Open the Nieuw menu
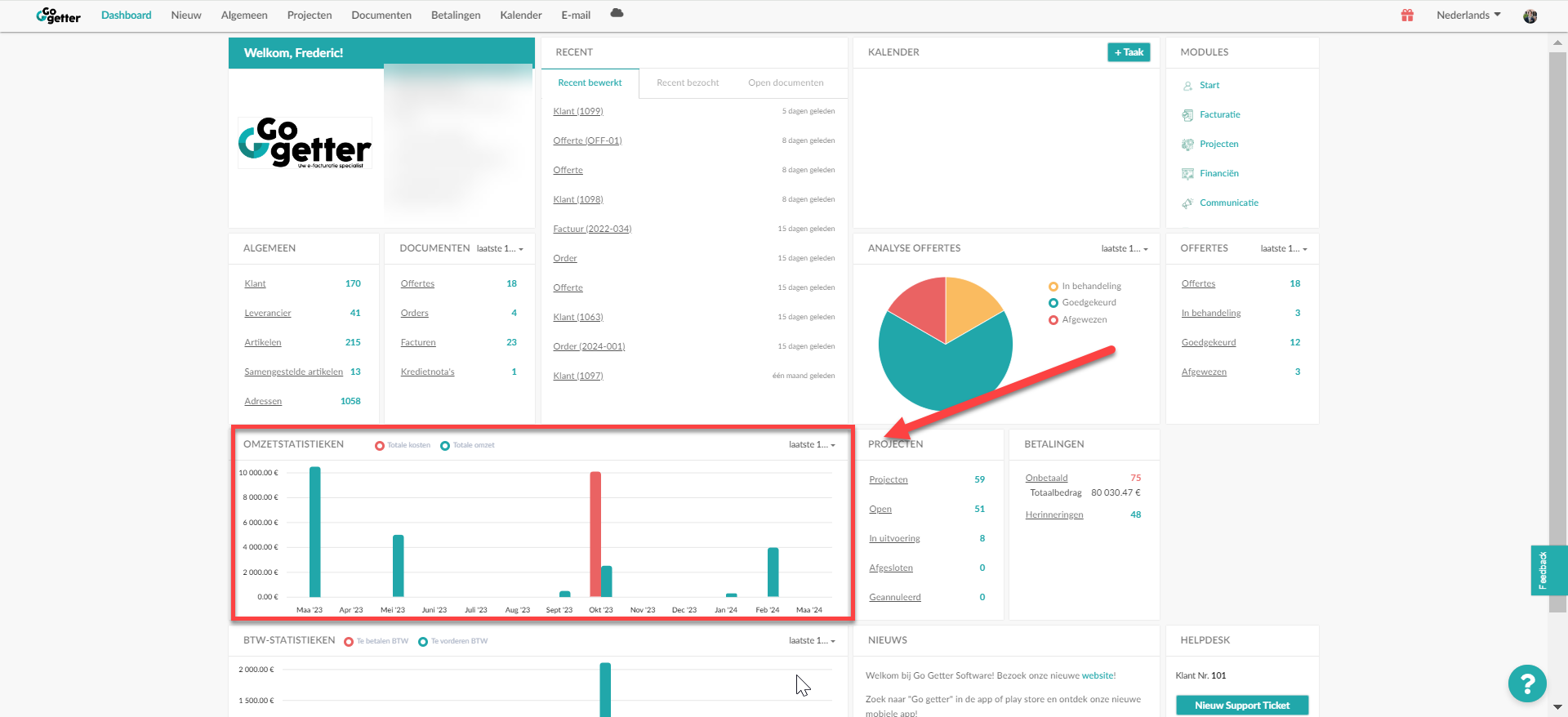The height and width of the screenshot is (717, 1568). tap(186, 15)
